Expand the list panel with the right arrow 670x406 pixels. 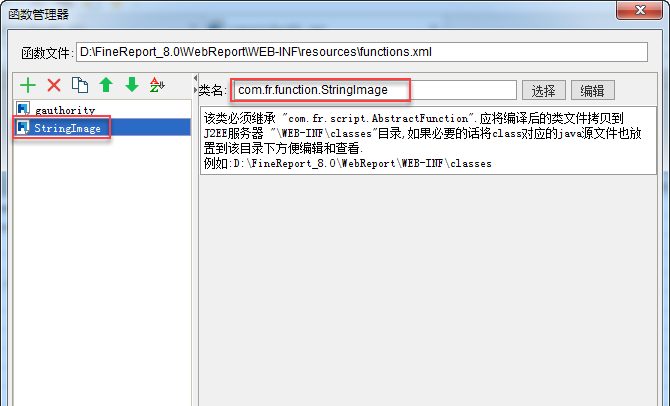click(x=195, y=90)
